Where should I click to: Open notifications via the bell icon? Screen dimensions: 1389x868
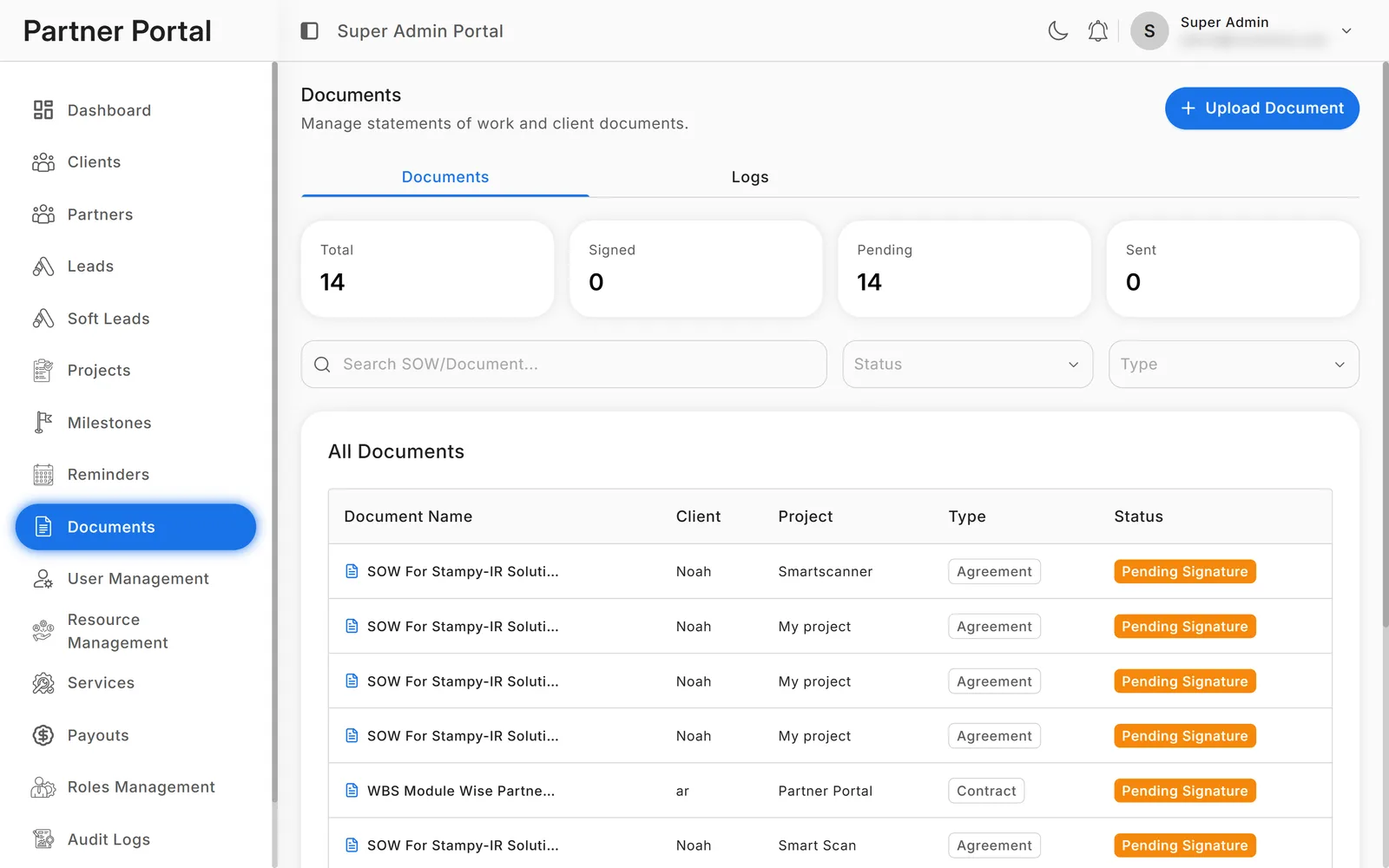click(x=1097, y=31)
